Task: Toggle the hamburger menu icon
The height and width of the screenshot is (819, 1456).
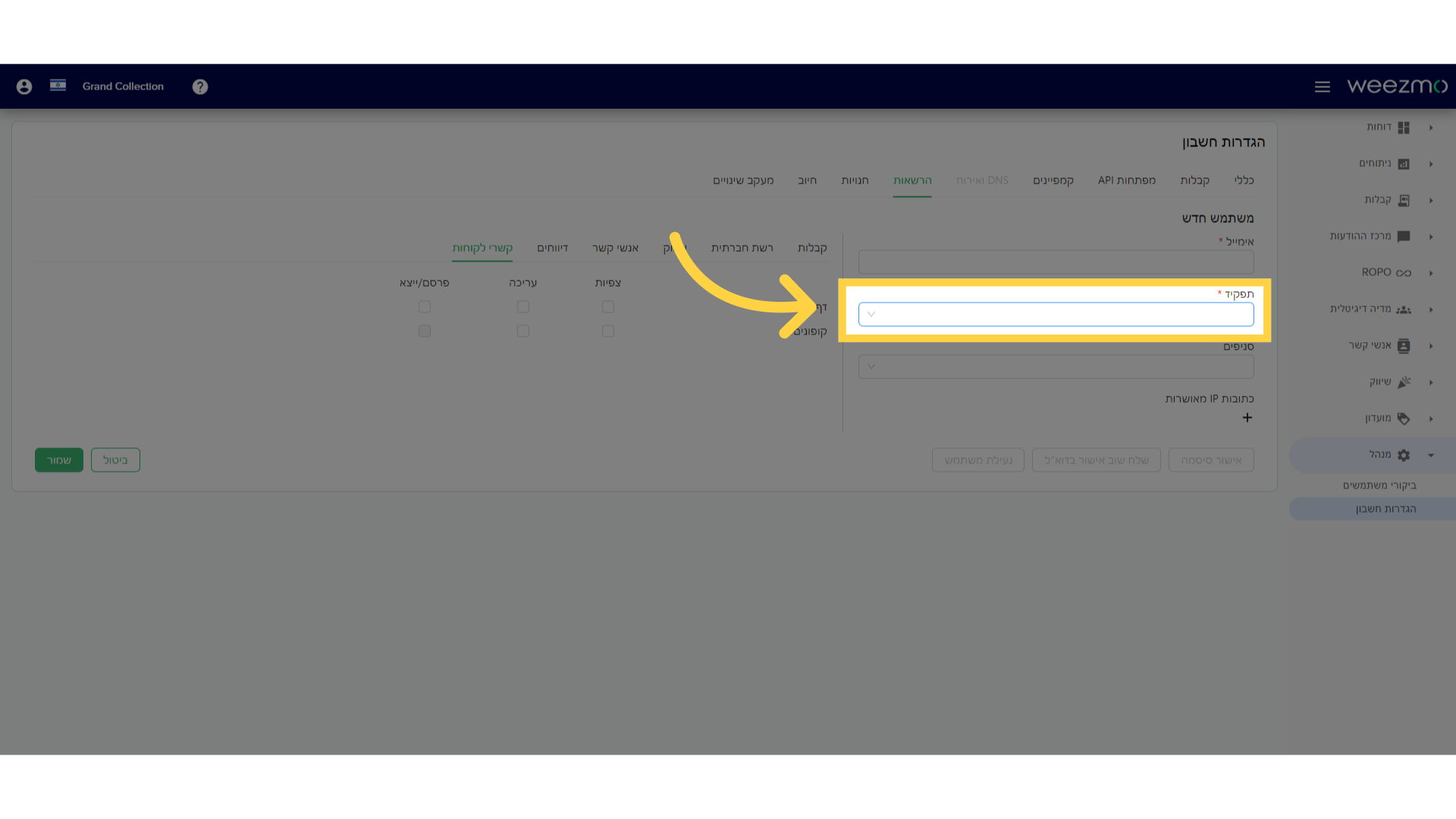Action: pos(1323,87)
